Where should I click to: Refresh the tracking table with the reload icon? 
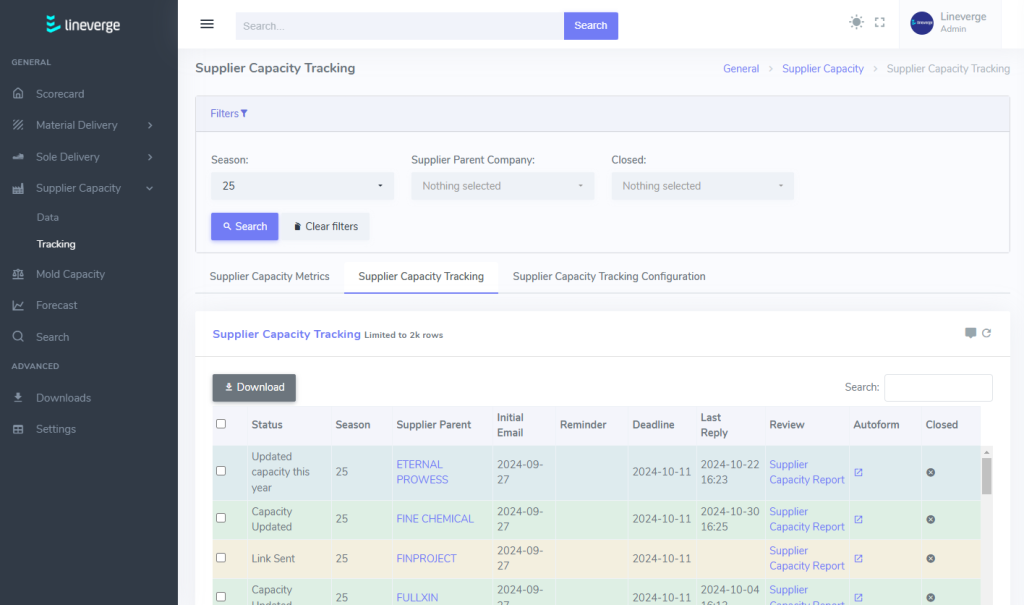988,334
